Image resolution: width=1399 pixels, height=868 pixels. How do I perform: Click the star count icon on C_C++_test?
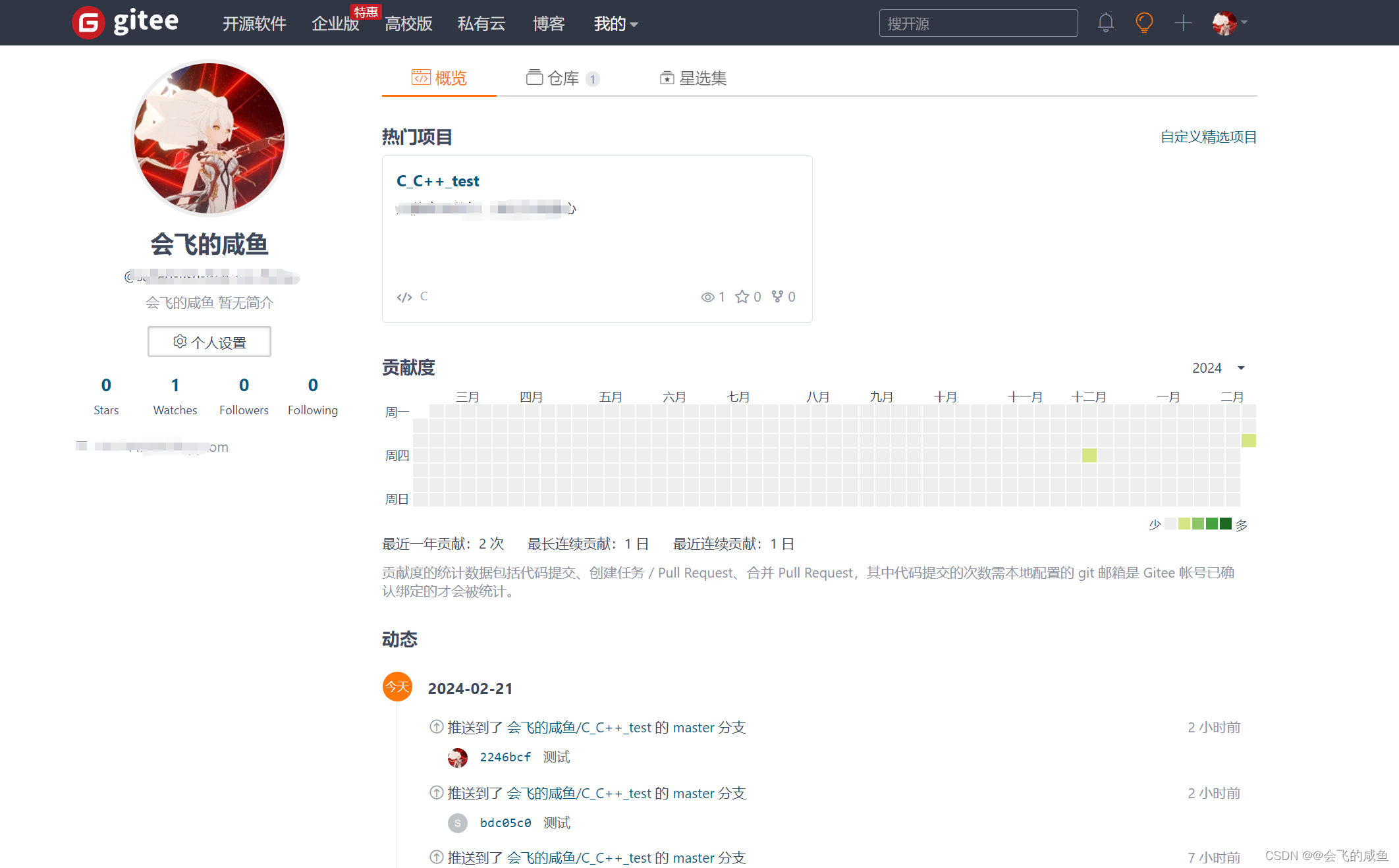[742, 296]
